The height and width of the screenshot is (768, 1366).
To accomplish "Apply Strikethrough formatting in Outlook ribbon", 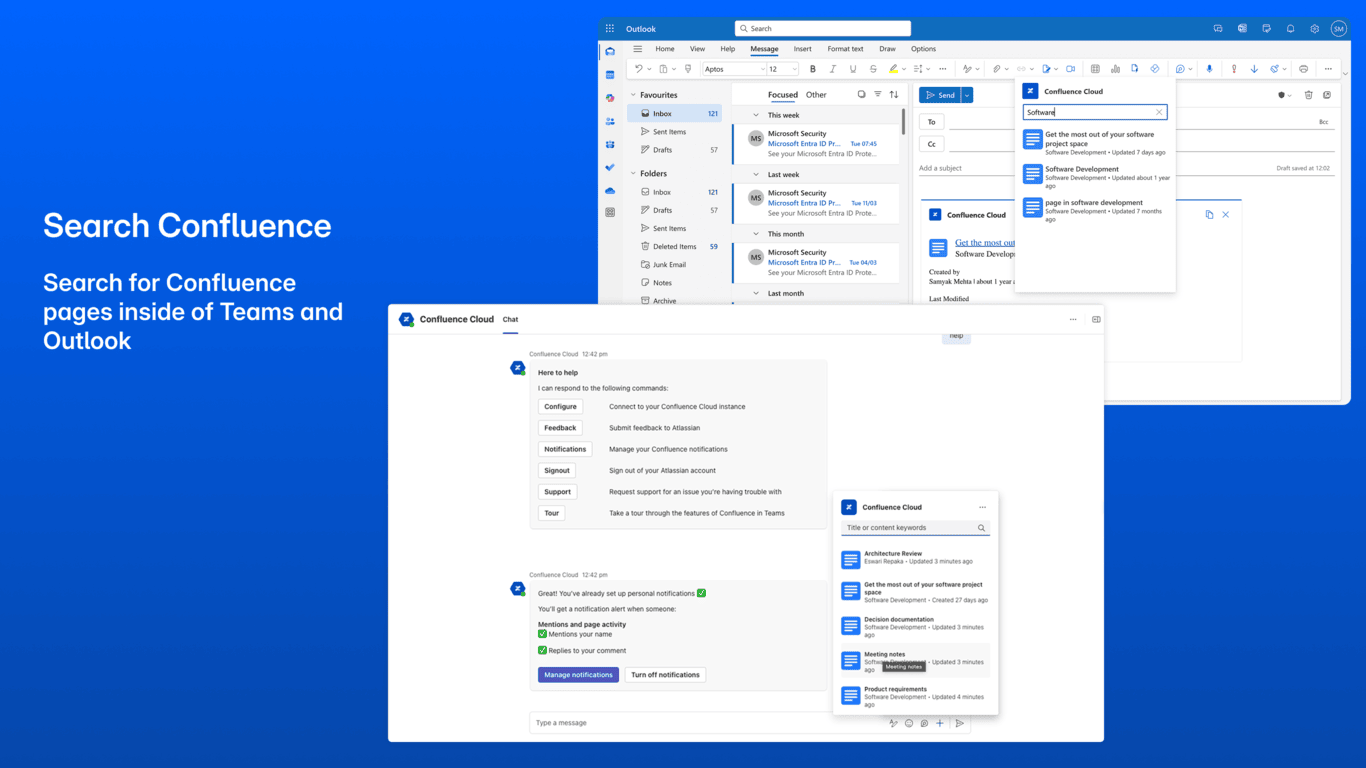I will pos(873,69).
